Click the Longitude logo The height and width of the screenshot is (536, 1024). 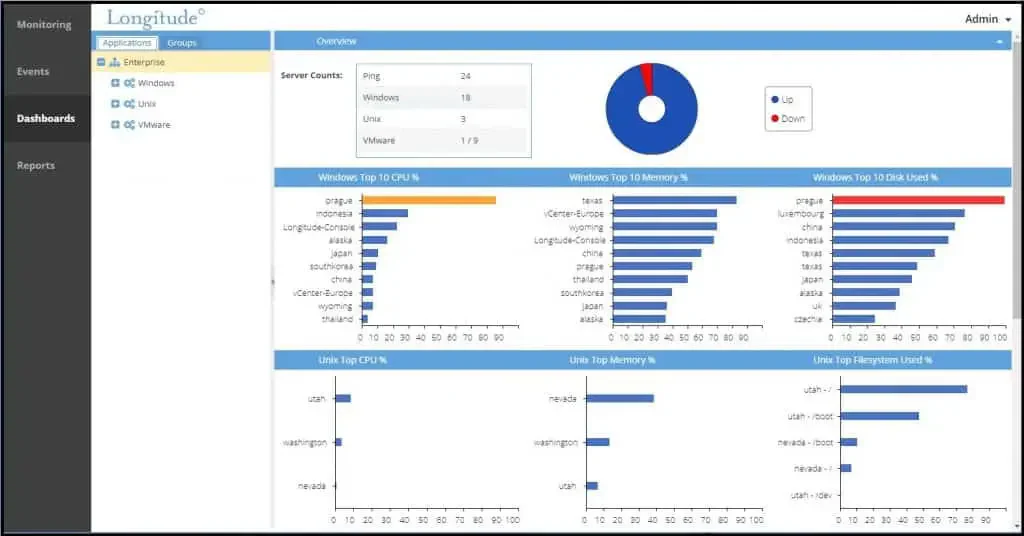pos(155,18)
